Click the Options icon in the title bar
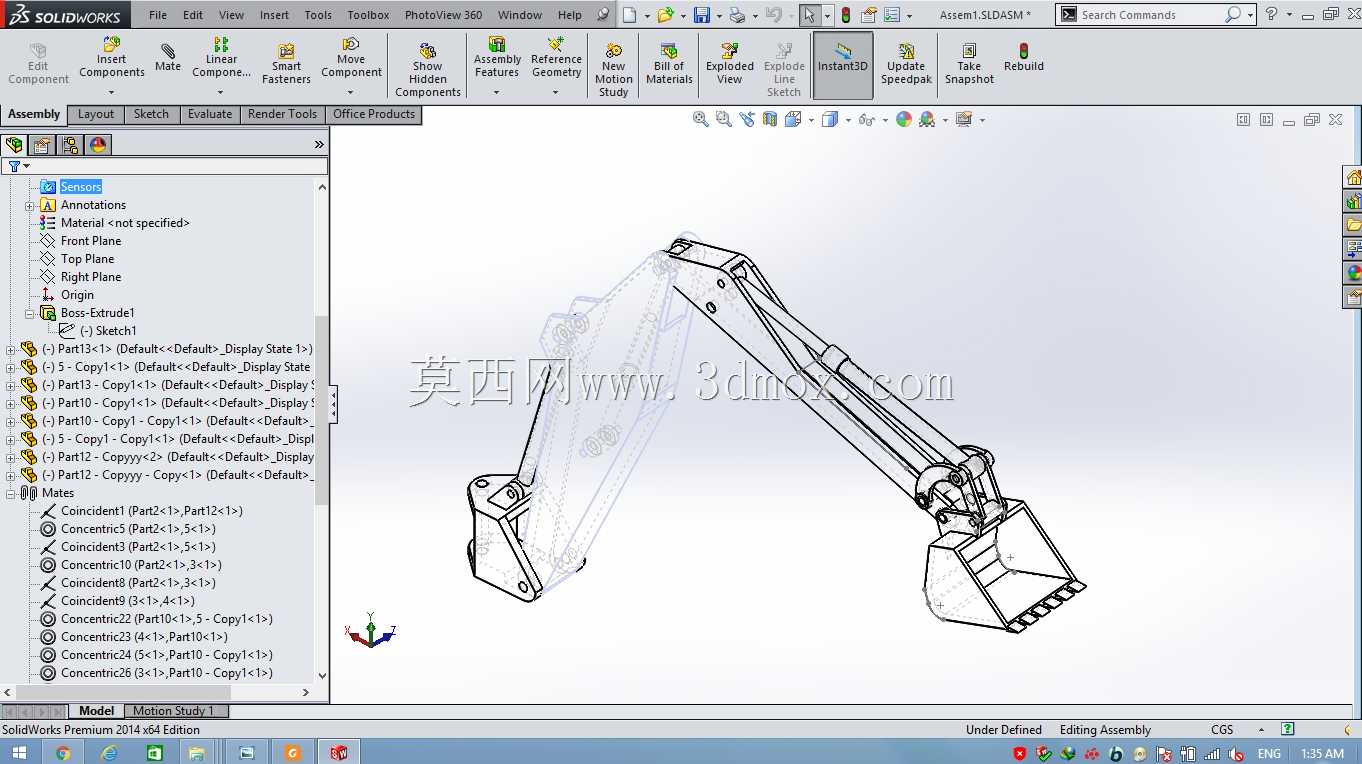The width and height of the screenshot is (1362, 764). pyautogui.click(x=892, y=15)
